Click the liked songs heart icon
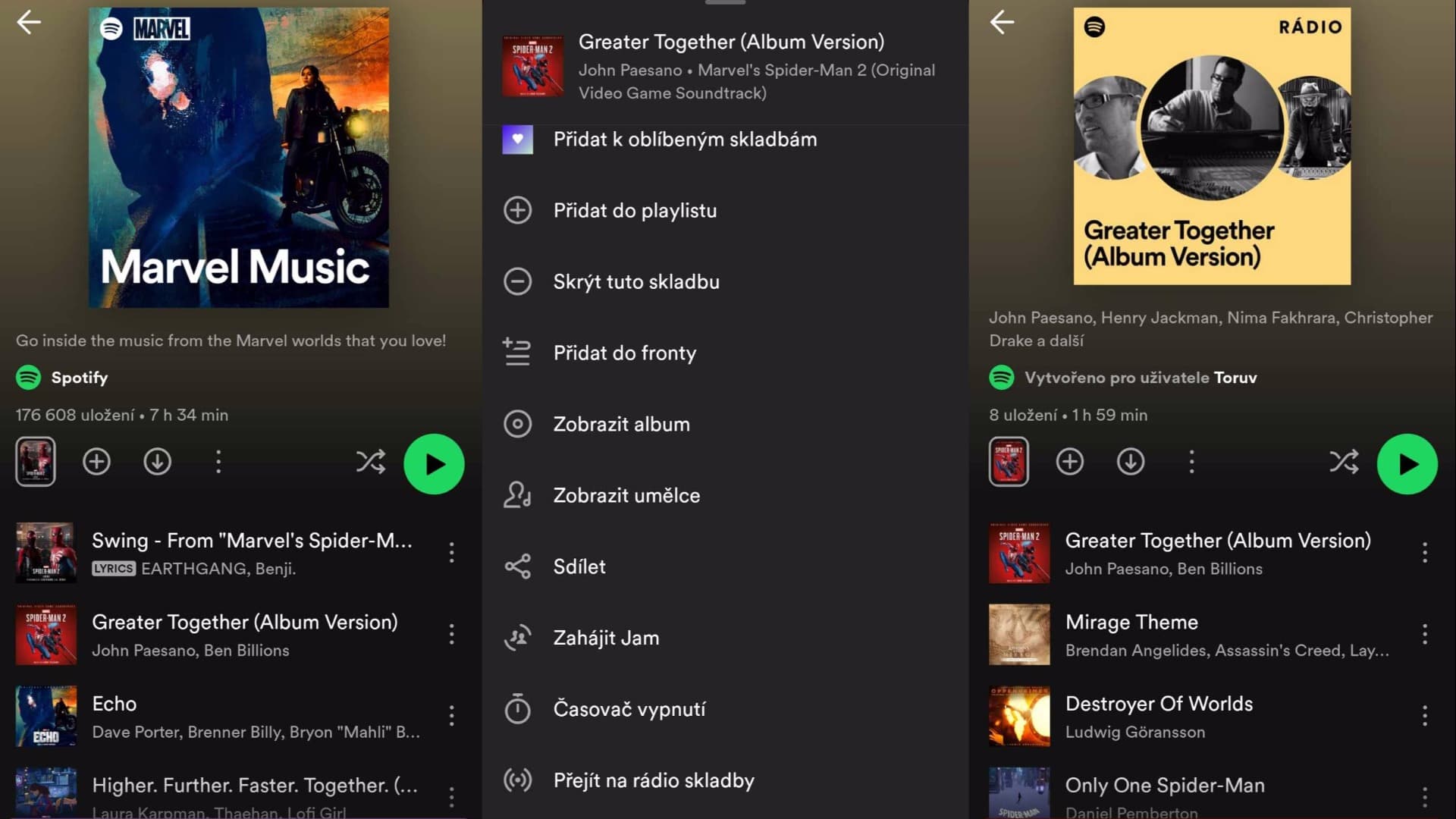1456x819 pixels. 517,139
